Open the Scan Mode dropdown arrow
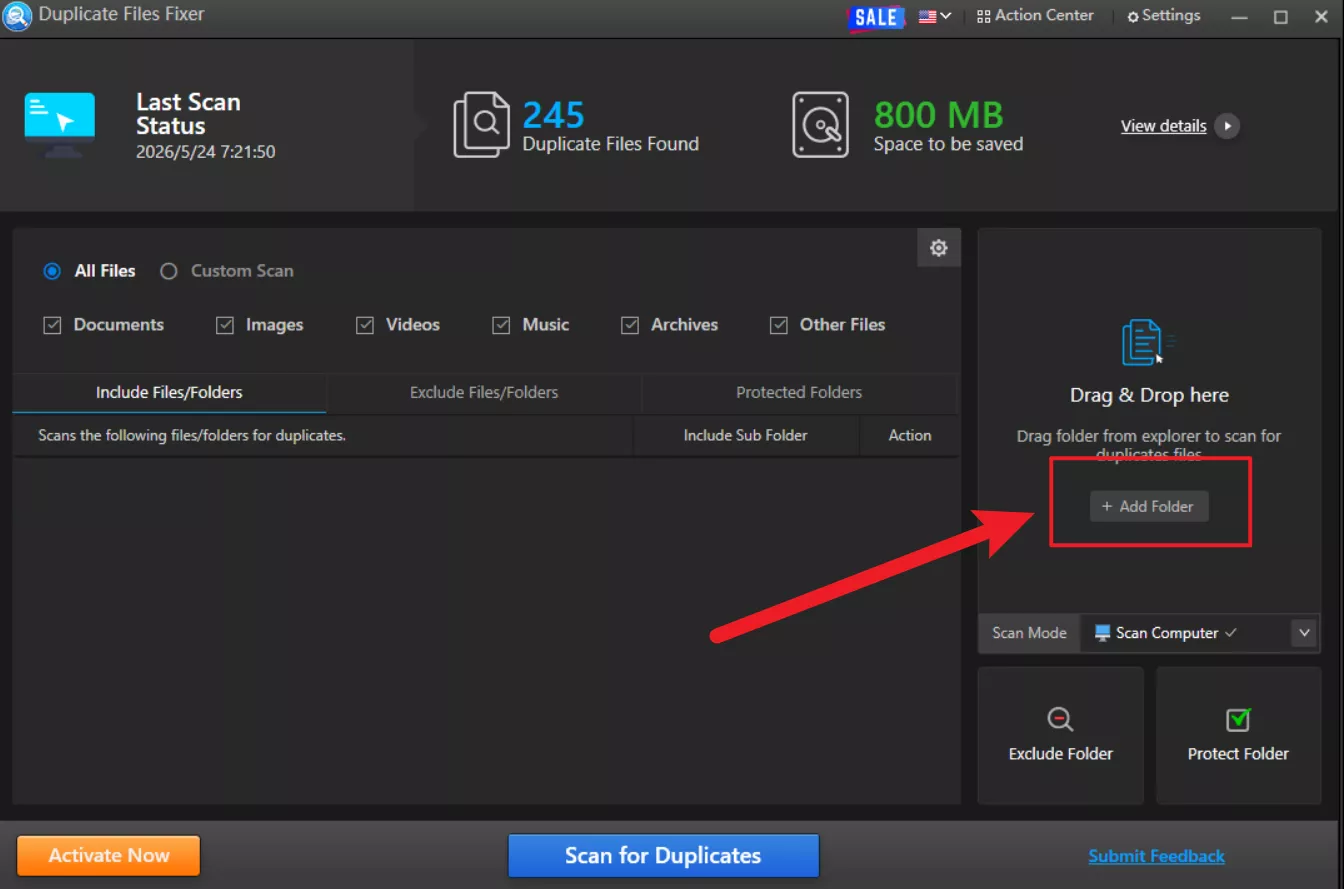This screenshot has height=889, width=1344. pyautogui.click(x=1303, y=633)
